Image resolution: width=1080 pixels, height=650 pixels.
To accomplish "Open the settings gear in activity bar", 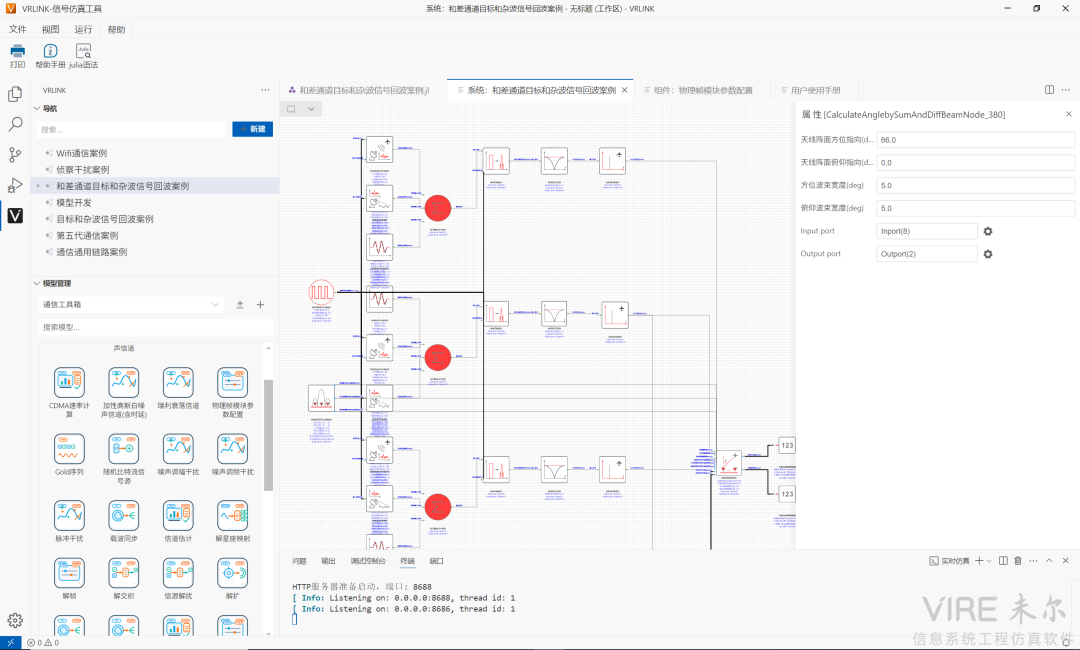I will (14, 620).
